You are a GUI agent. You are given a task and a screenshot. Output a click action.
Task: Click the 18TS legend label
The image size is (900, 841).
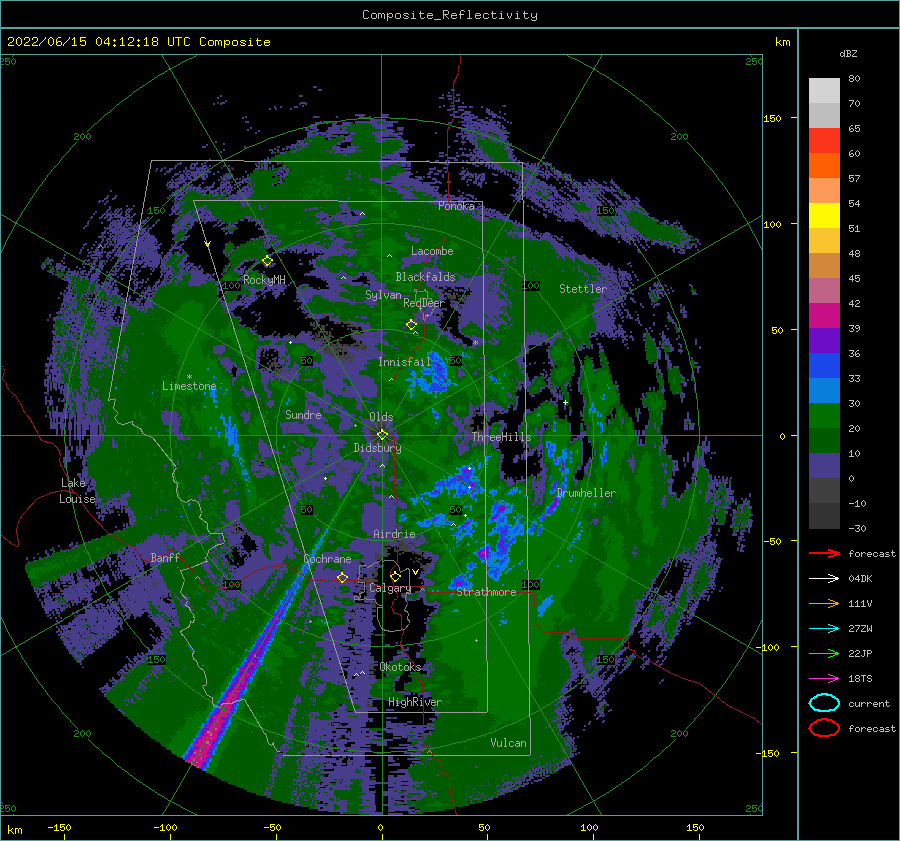(x=860, y=679)
